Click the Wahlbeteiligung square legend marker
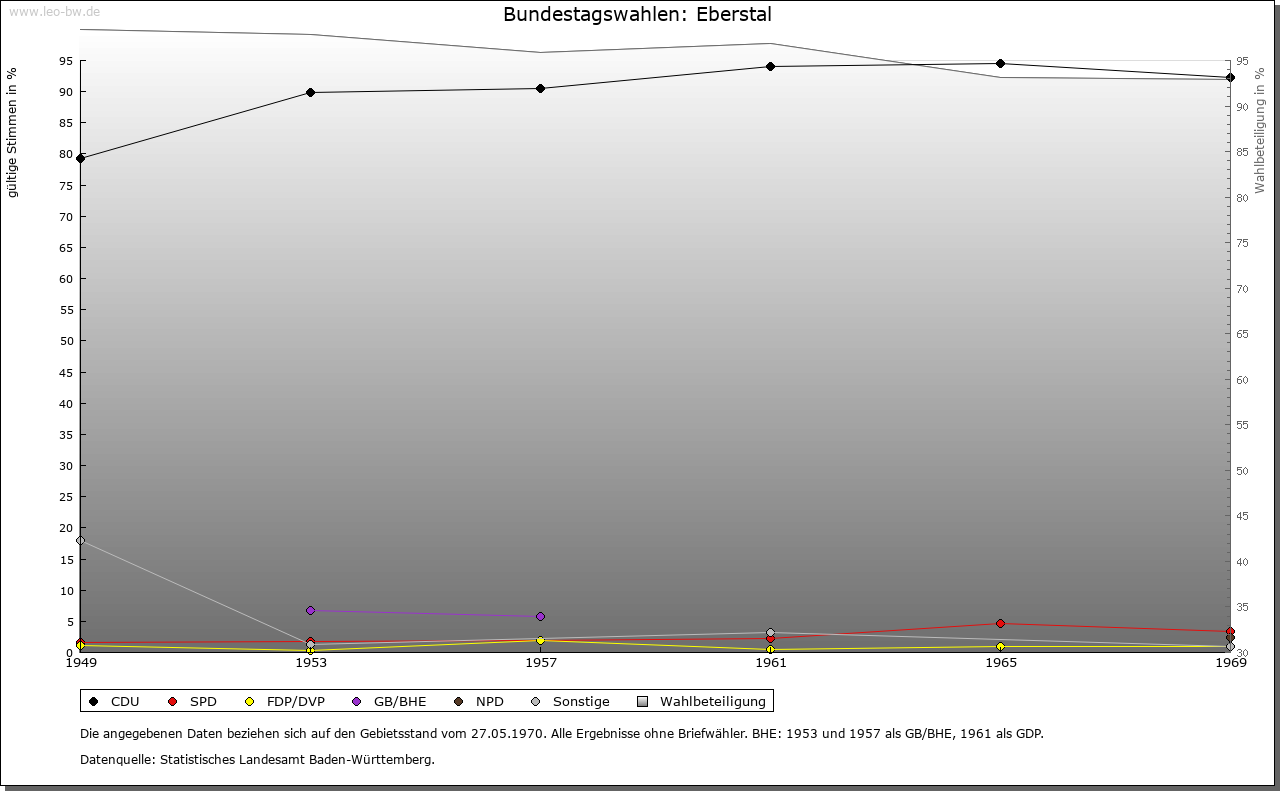Viewport: 1280px width, 791px height. 643,702
